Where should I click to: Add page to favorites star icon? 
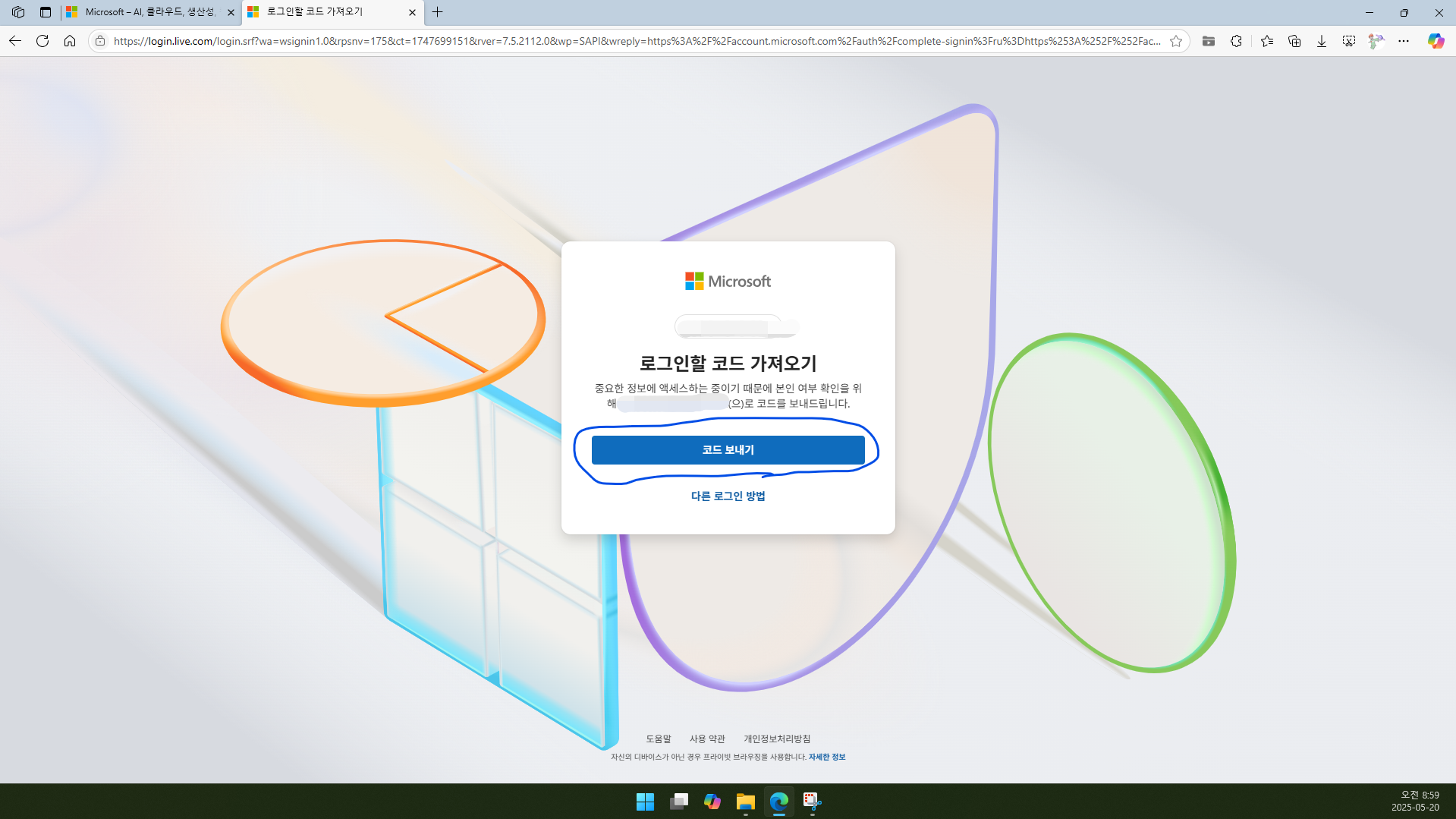(1176, 41)
